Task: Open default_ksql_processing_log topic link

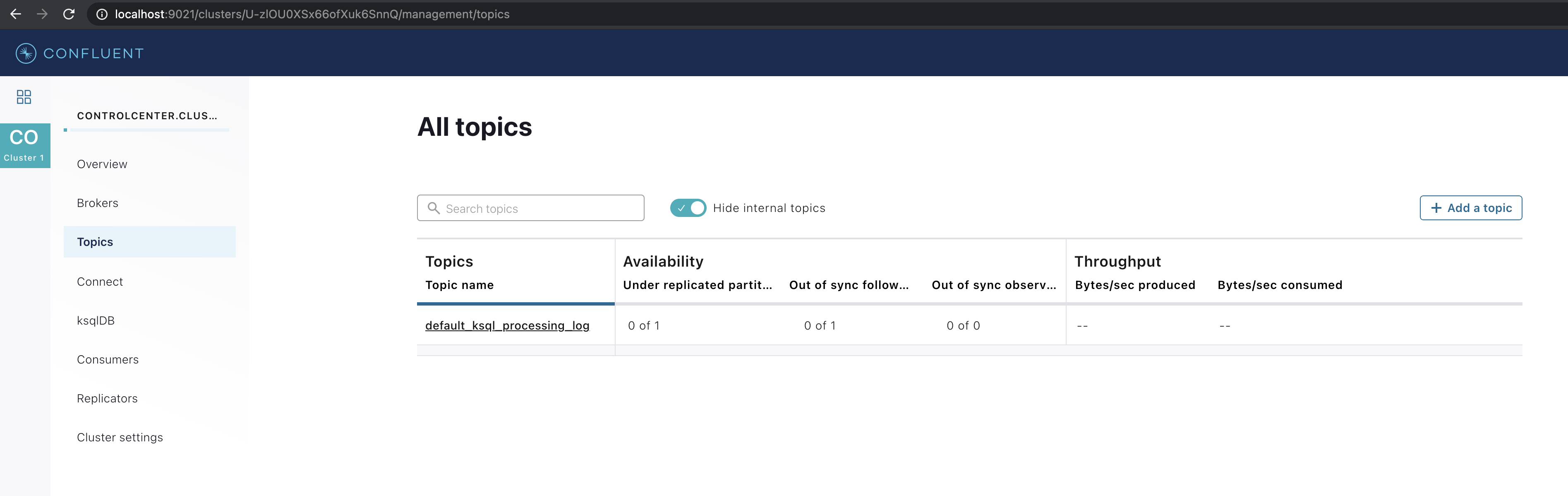Action: 506,325
